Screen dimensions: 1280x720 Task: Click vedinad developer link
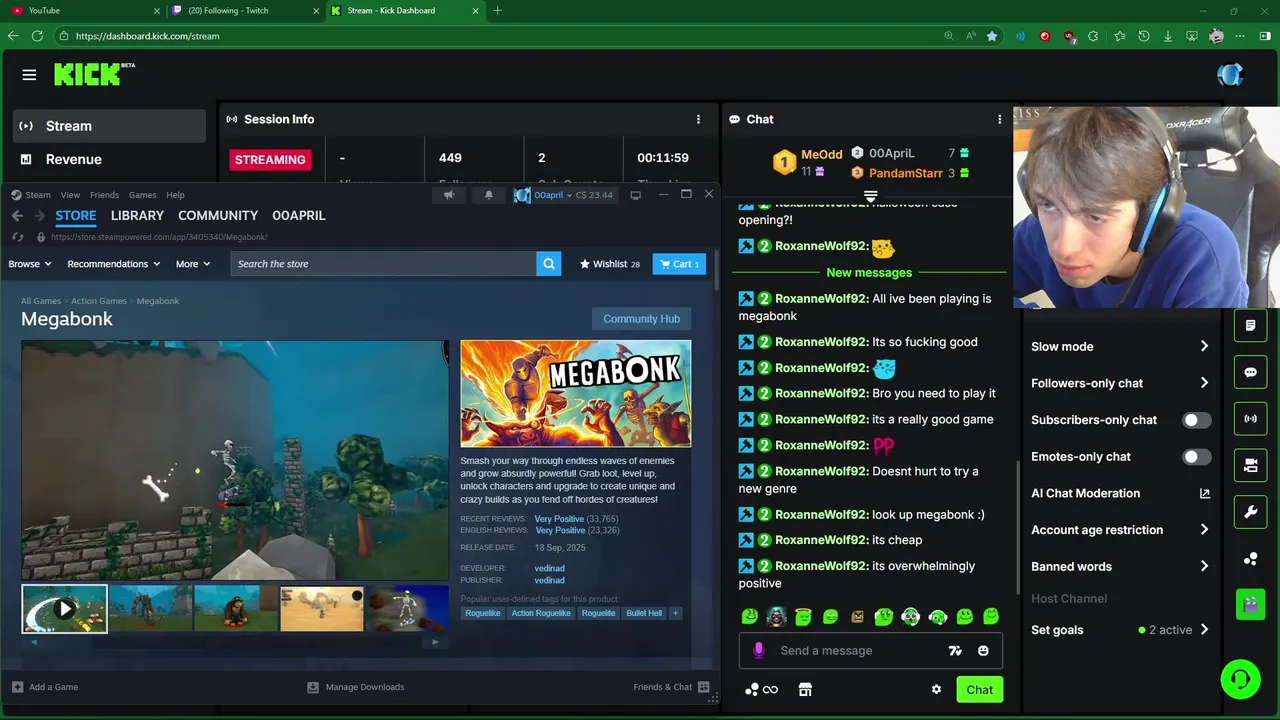tap(549, 568)
